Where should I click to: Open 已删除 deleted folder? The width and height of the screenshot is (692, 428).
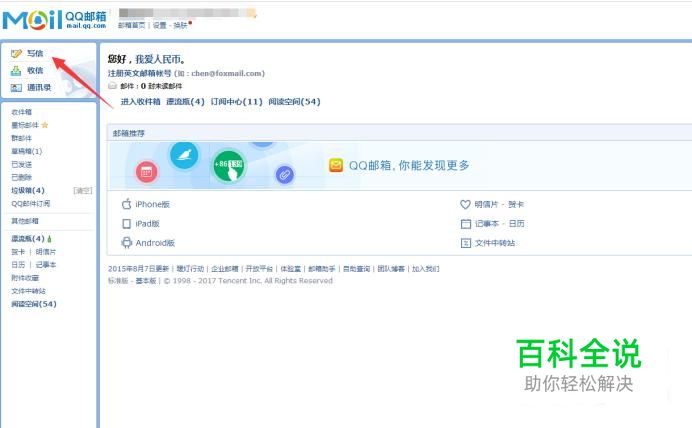22,177
